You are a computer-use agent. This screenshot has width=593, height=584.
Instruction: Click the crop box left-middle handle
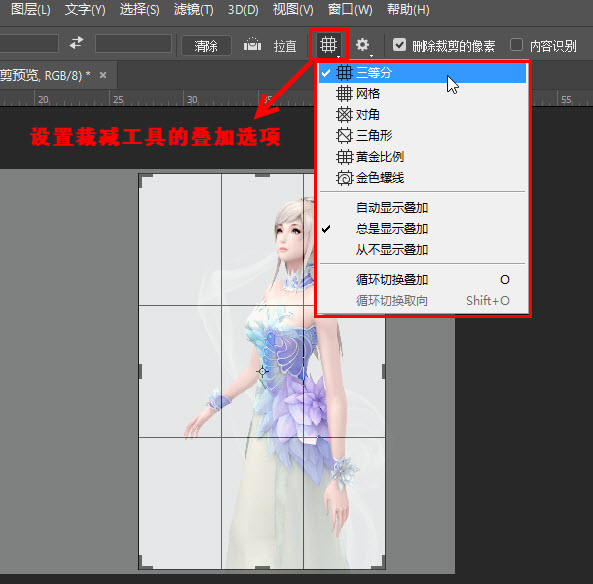tap(140, 371)
